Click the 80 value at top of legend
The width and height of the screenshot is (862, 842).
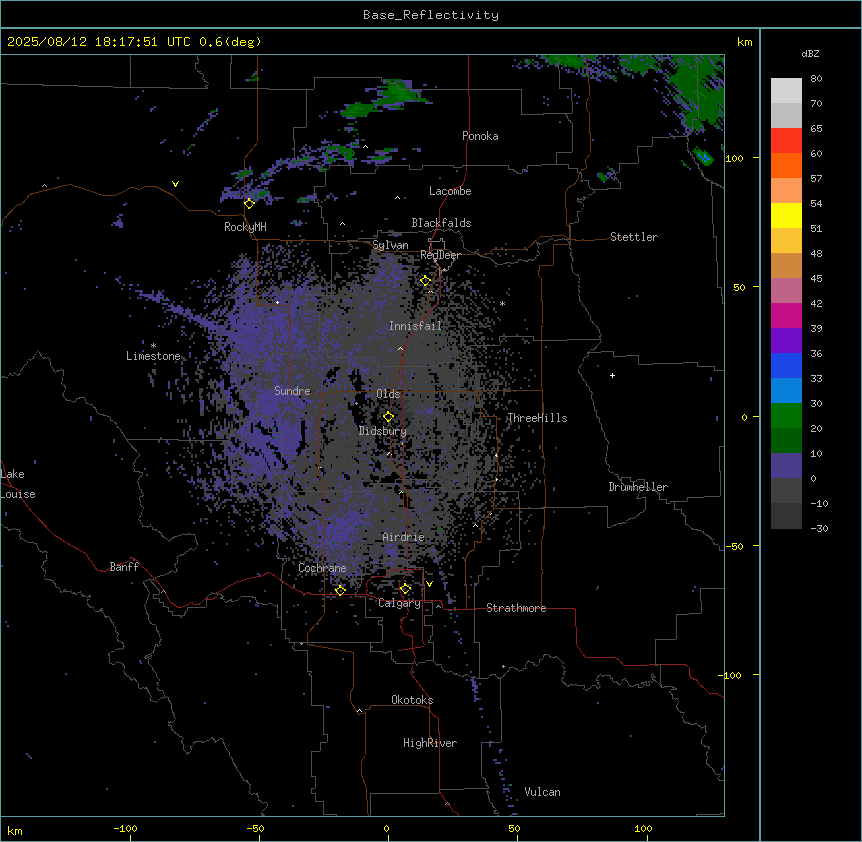point(816,79)
